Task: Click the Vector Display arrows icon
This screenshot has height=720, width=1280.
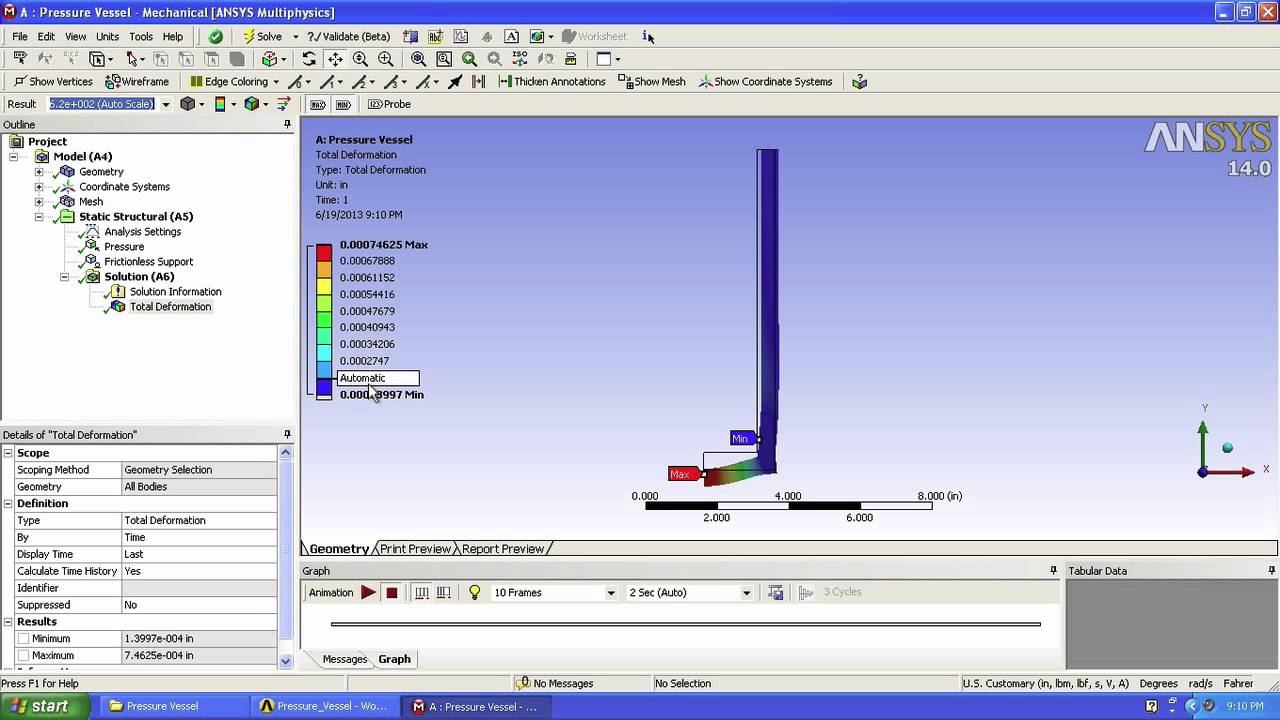Action: pyautogui.click(x=283, y=104)
